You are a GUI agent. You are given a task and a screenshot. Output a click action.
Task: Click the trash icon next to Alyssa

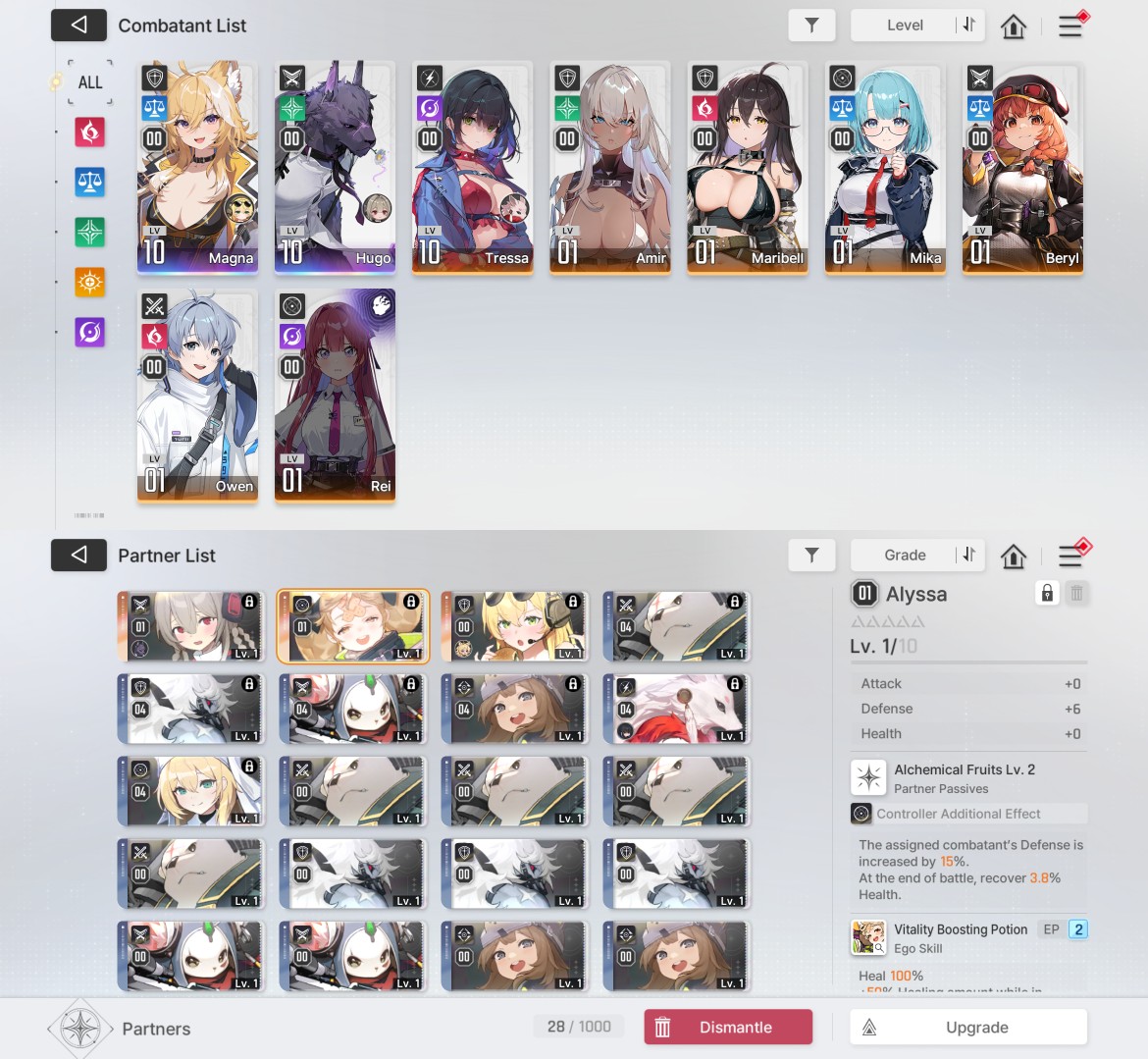point(1076,593)
